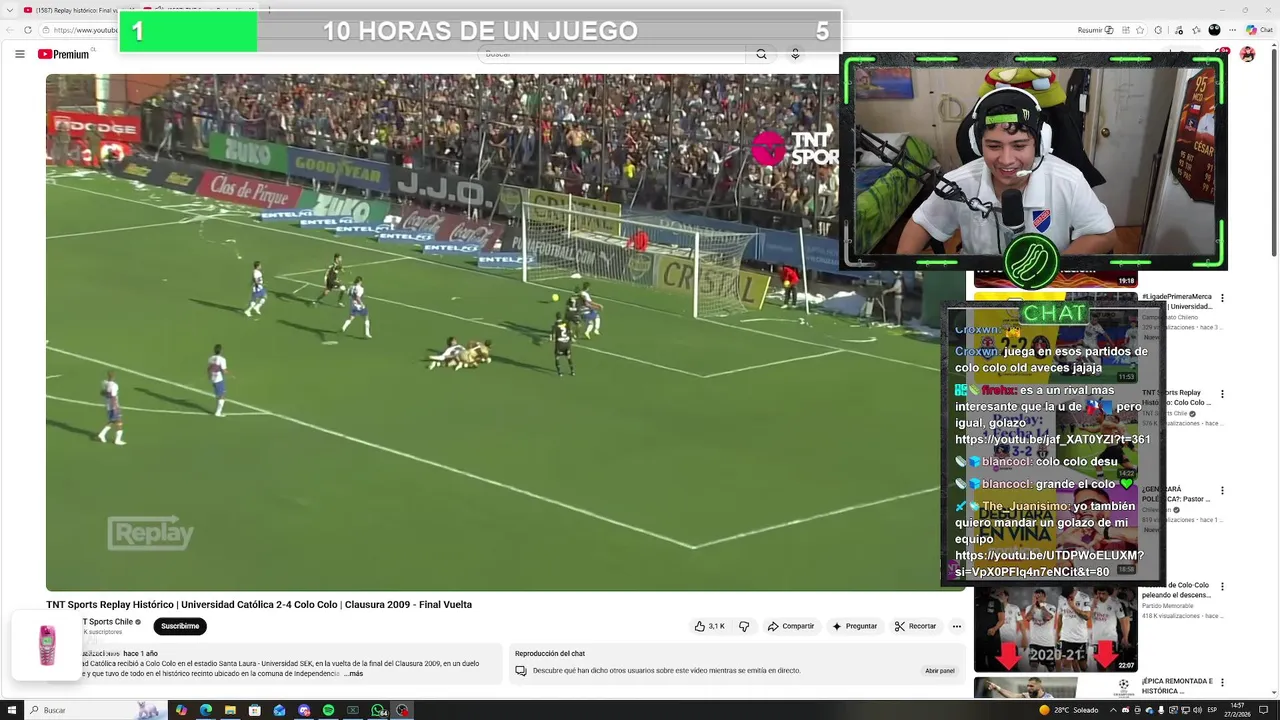Open the Preguntar AI ask button
The width and height of the screenshot is (1280, 720).
click(x=854, y=626)
